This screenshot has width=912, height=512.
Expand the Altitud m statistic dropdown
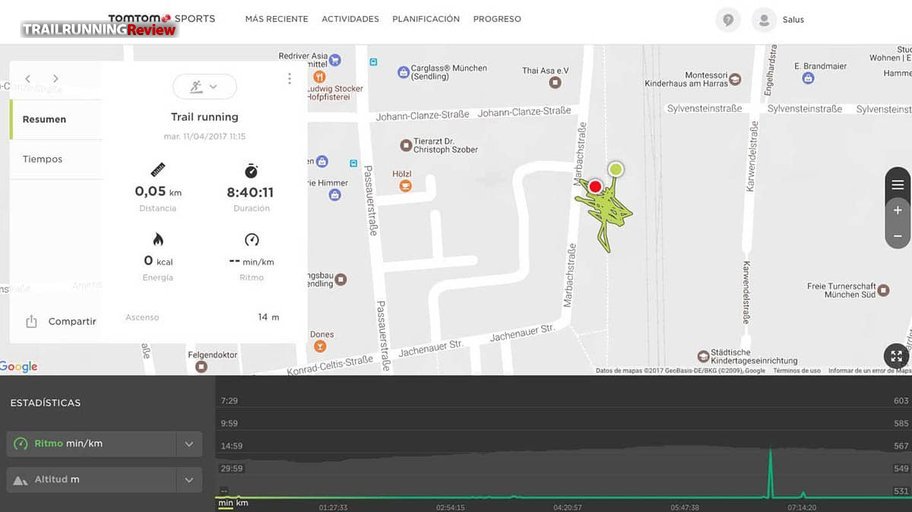[x=189, y=480]
